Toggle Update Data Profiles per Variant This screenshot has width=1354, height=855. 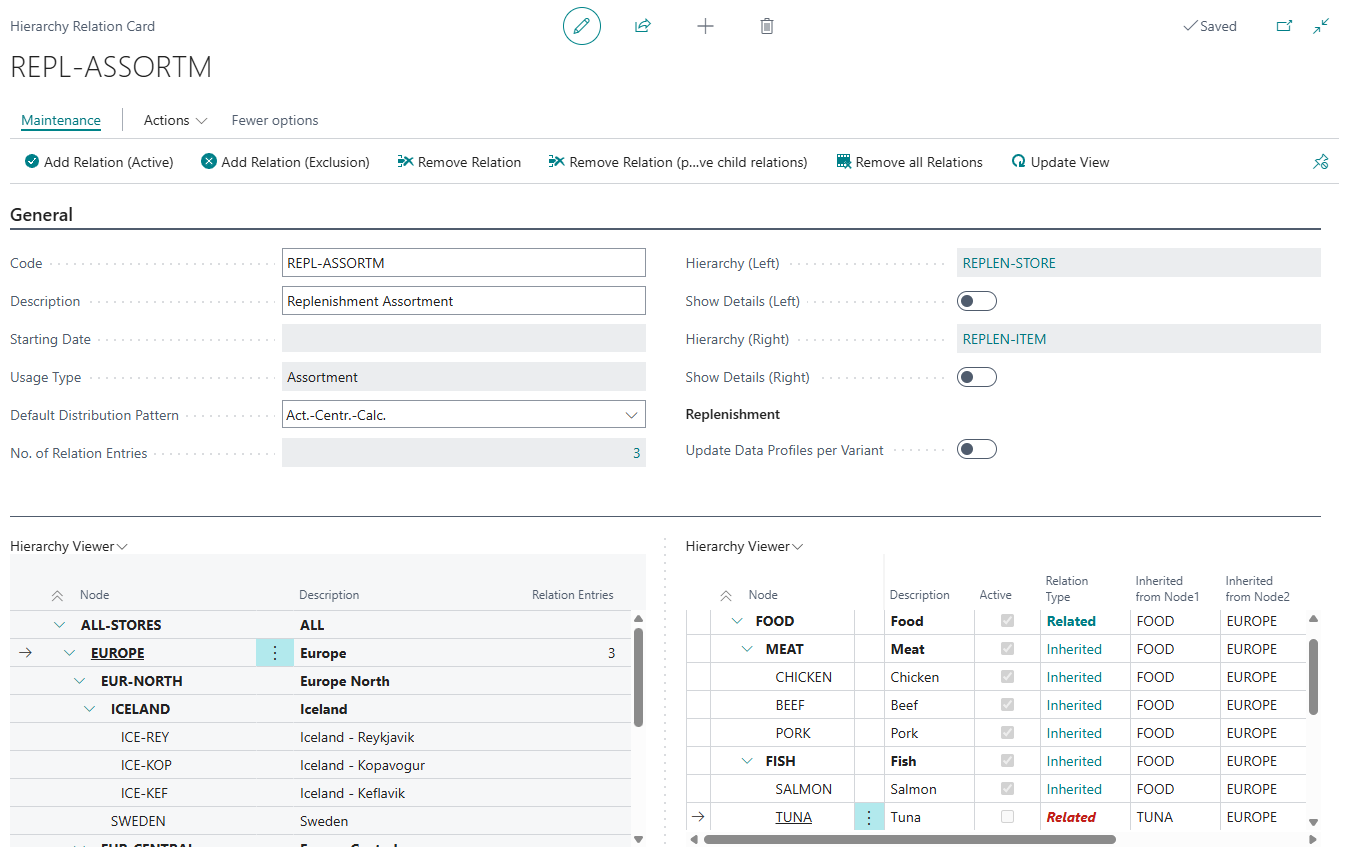976,449
